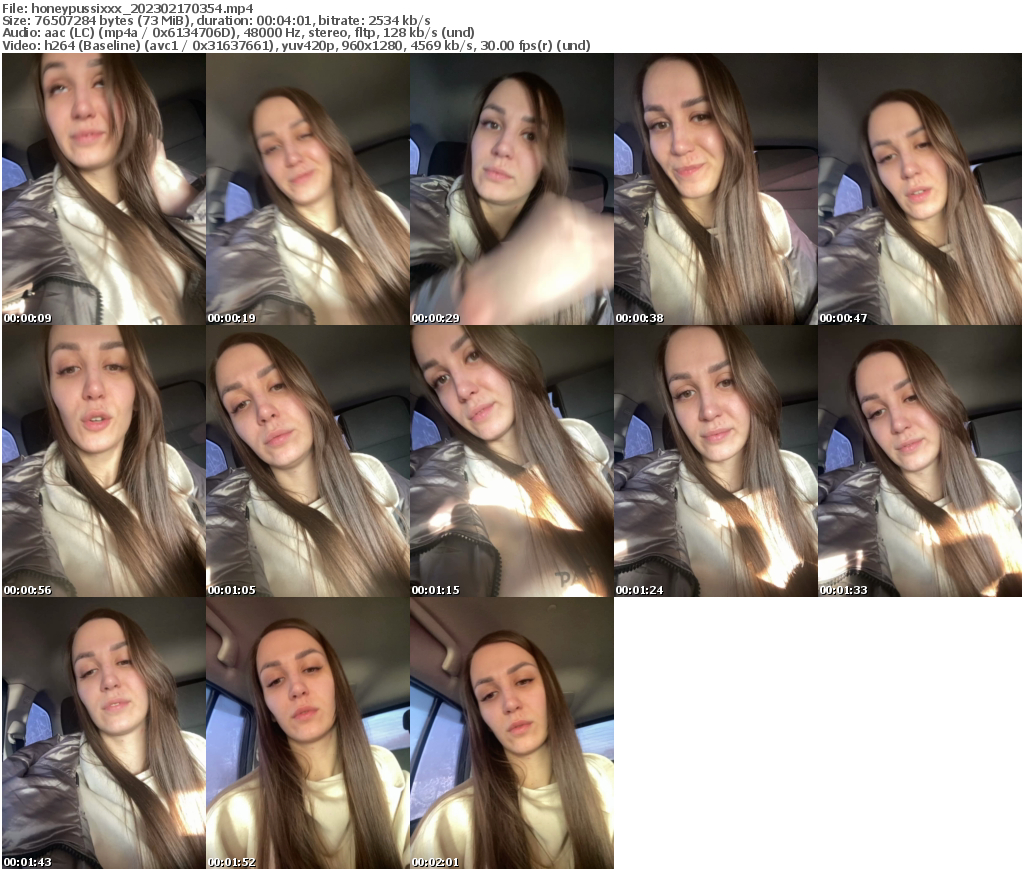Viewport: 1024px width, 869px height.
Task: Open the frame labeled 00:01:52
Action: tap(305, 733)
